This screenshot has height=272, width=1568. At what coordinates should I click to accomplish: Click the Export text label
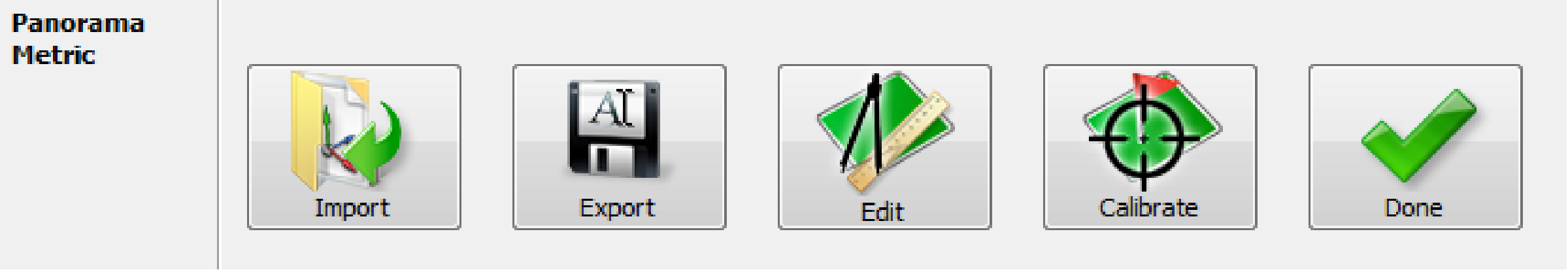(617, 208)
